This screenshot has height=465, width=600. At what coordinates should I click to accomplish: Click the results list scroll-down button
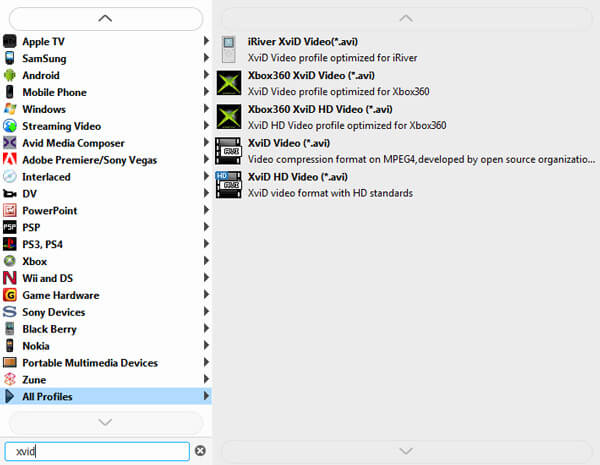[x=406, y=451]
